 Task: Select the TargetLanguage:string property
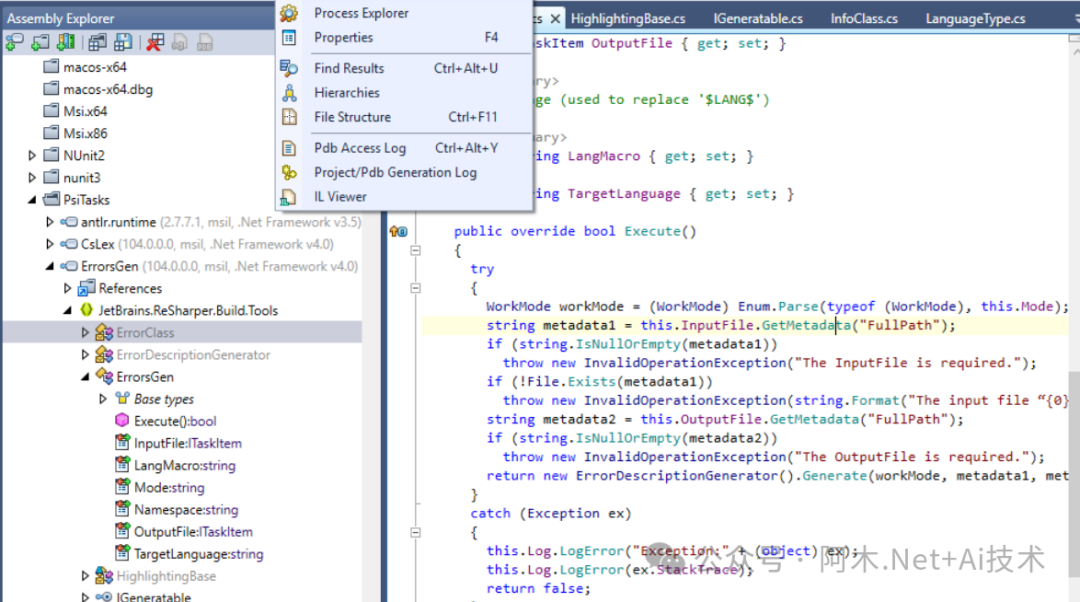(x=198, y=554)
